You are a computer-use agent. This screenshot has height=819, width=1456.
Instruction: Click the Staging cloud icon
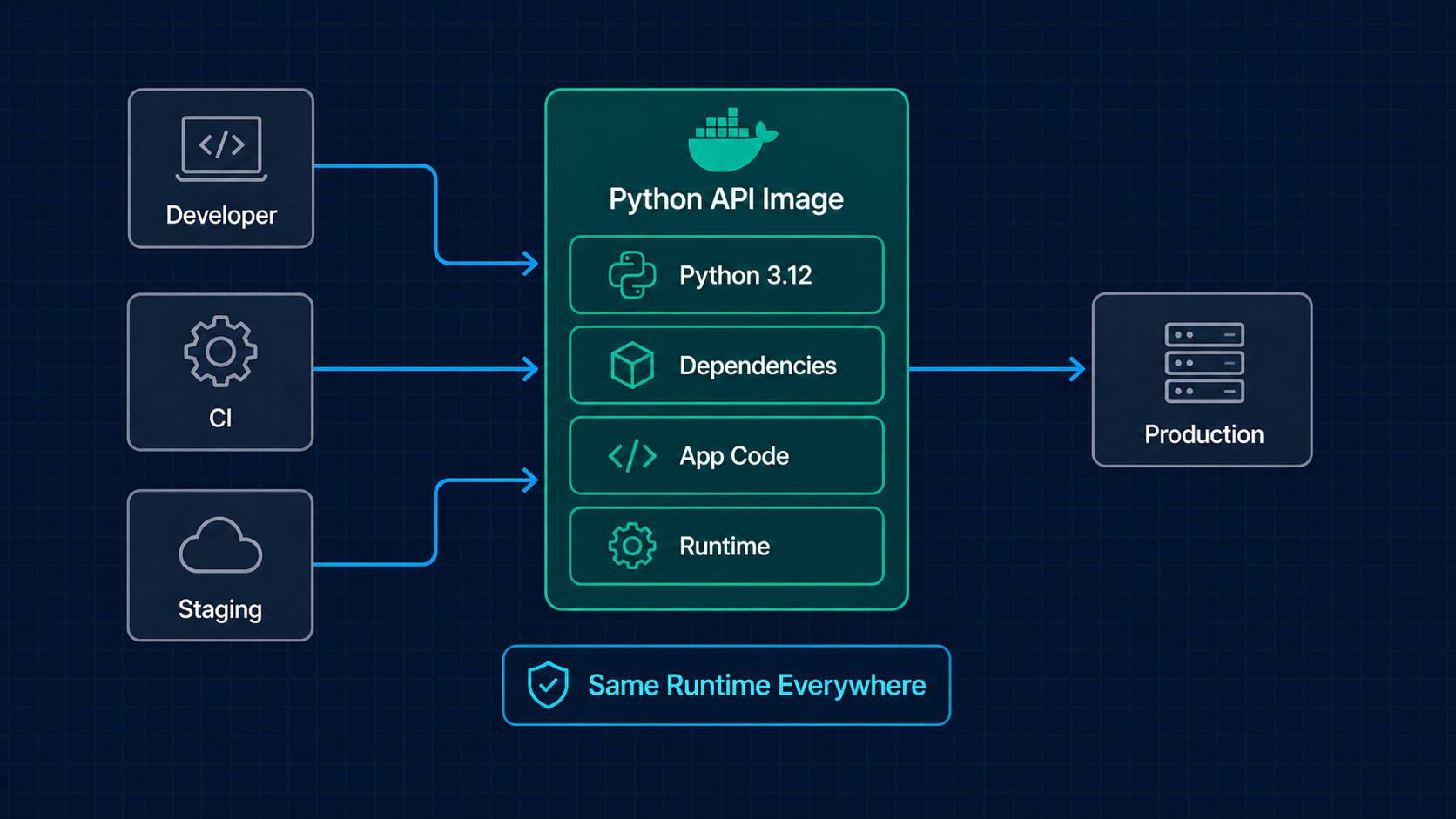click(x=220, y=546)
